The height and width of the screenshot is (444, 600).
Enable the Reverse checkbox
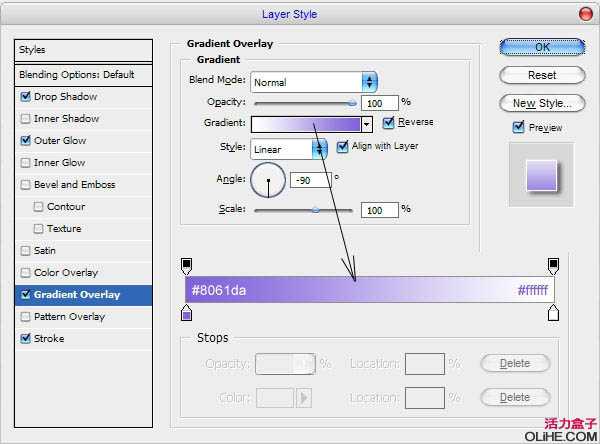(x=389, y=123)
